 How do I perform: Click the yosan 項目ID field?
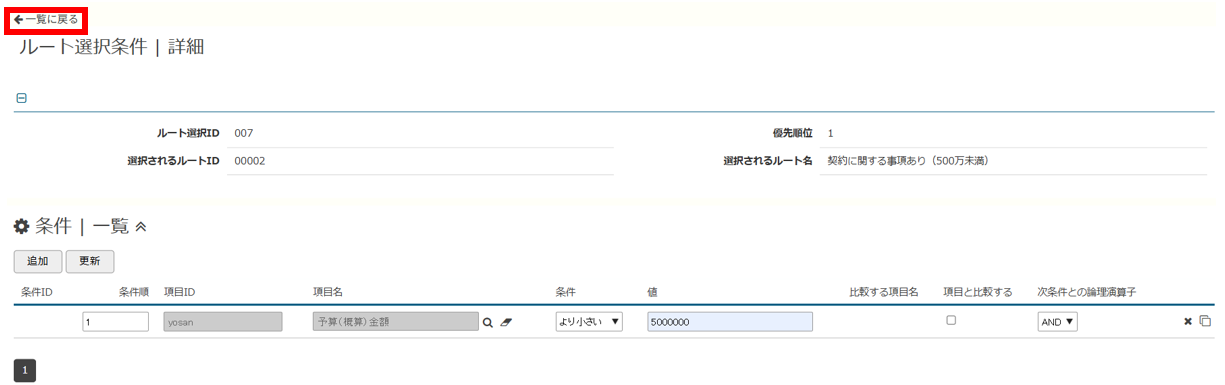click(x=223, y=322)
